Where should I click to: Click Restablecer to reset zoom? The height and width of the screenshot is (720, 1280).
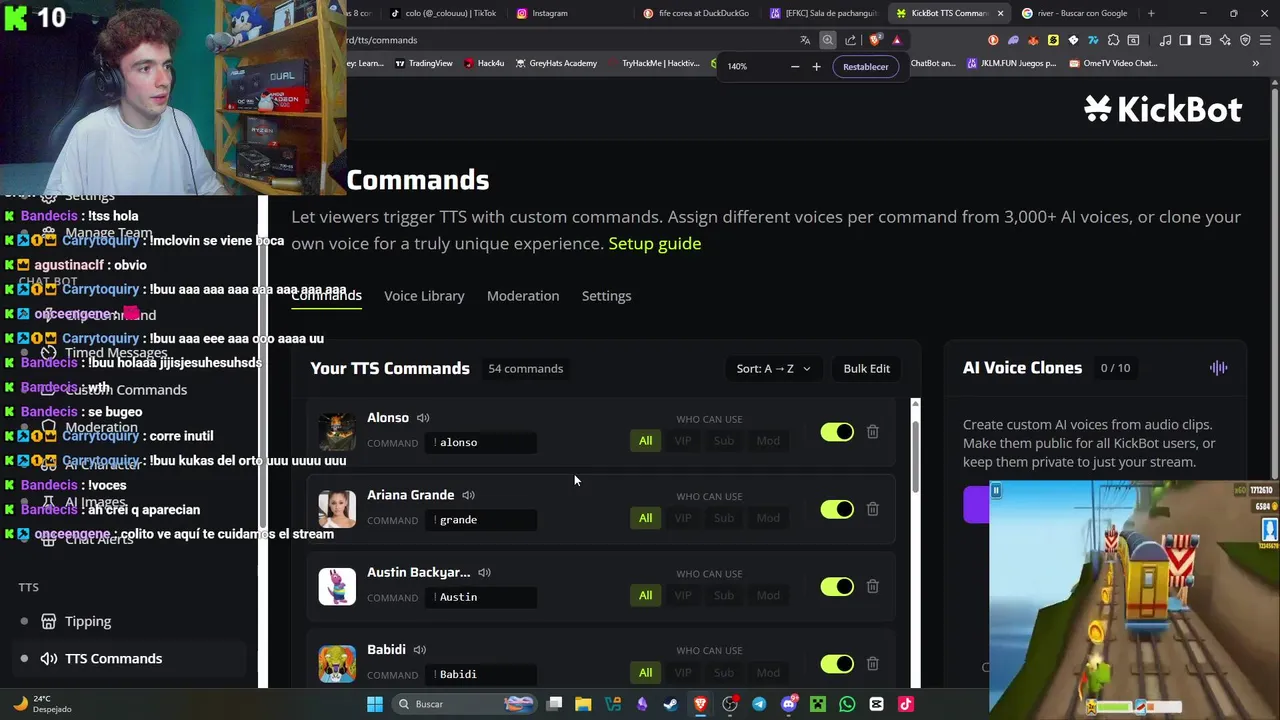click(865, 67)
